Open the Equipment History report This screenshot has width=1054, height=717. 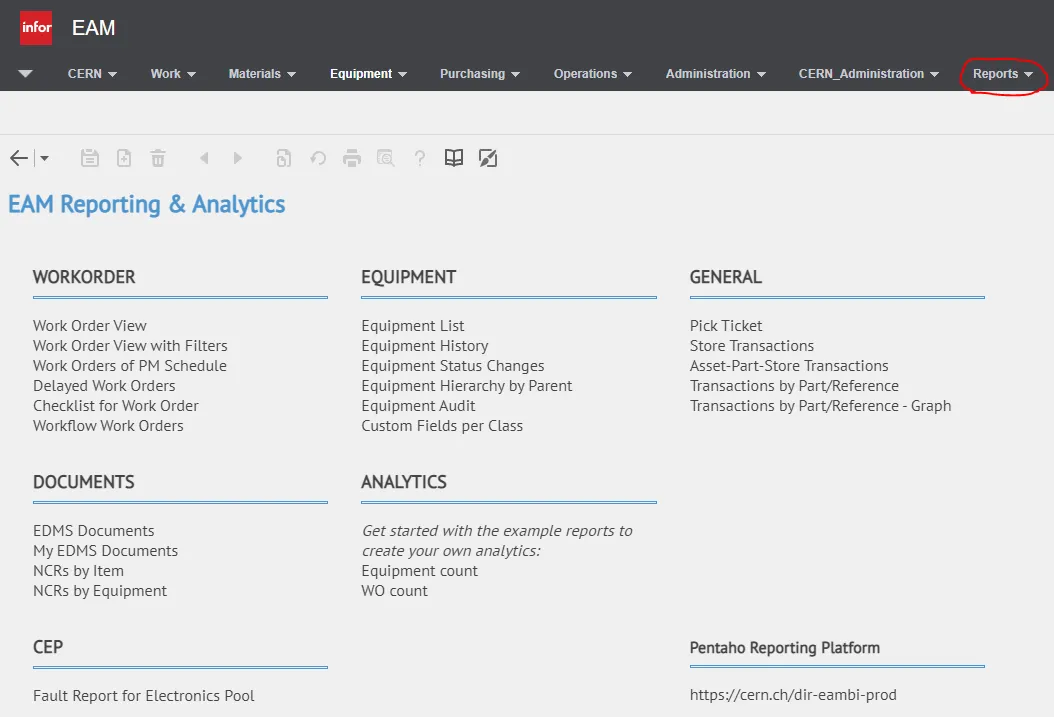(x=425, y=346)
